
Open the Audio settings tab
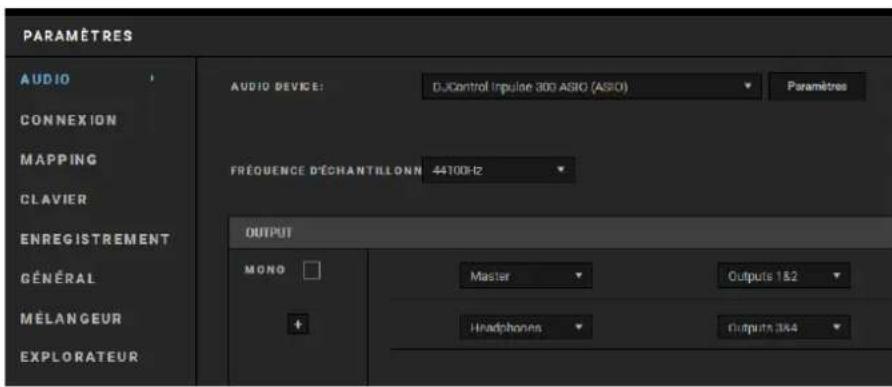45,80
